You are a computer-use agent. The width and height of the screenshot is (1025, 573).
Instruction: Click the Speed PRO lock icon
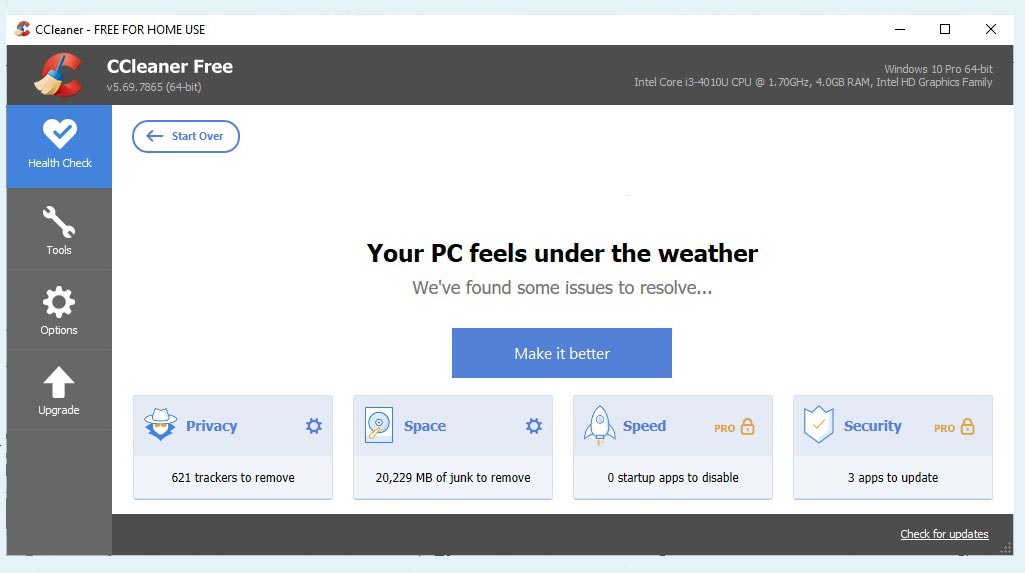(747, 427)
